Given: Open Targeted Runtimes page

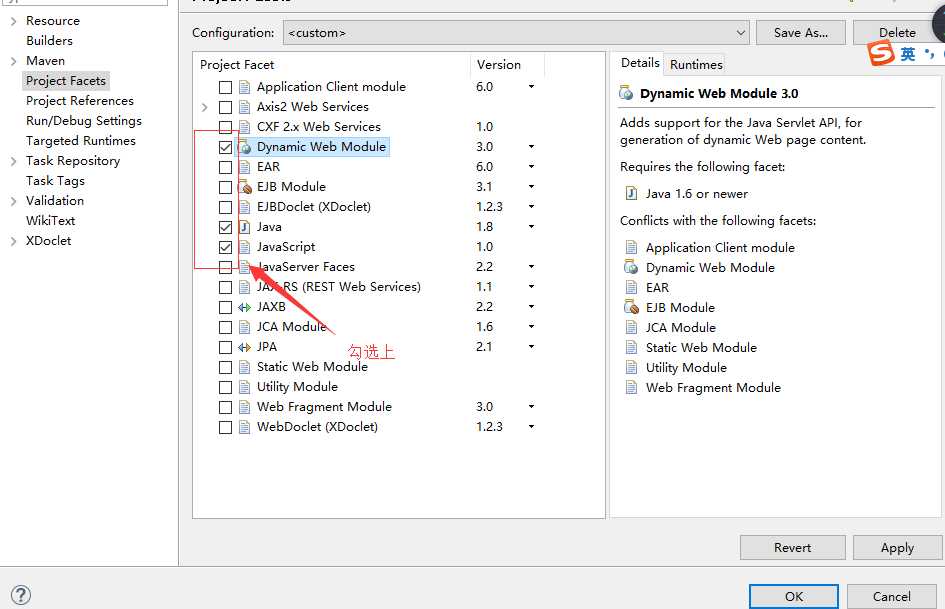Looking at the screenshot, I should pos(81,140).
